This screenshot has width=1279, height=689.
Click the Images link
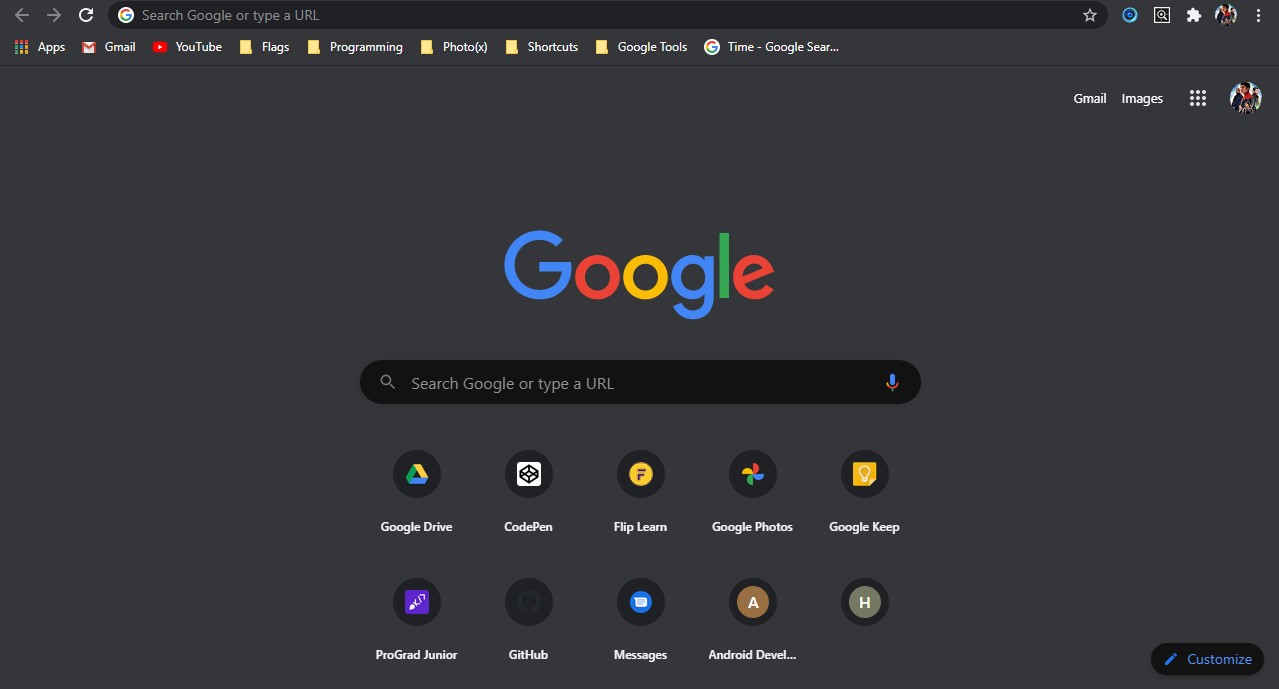1142,98
